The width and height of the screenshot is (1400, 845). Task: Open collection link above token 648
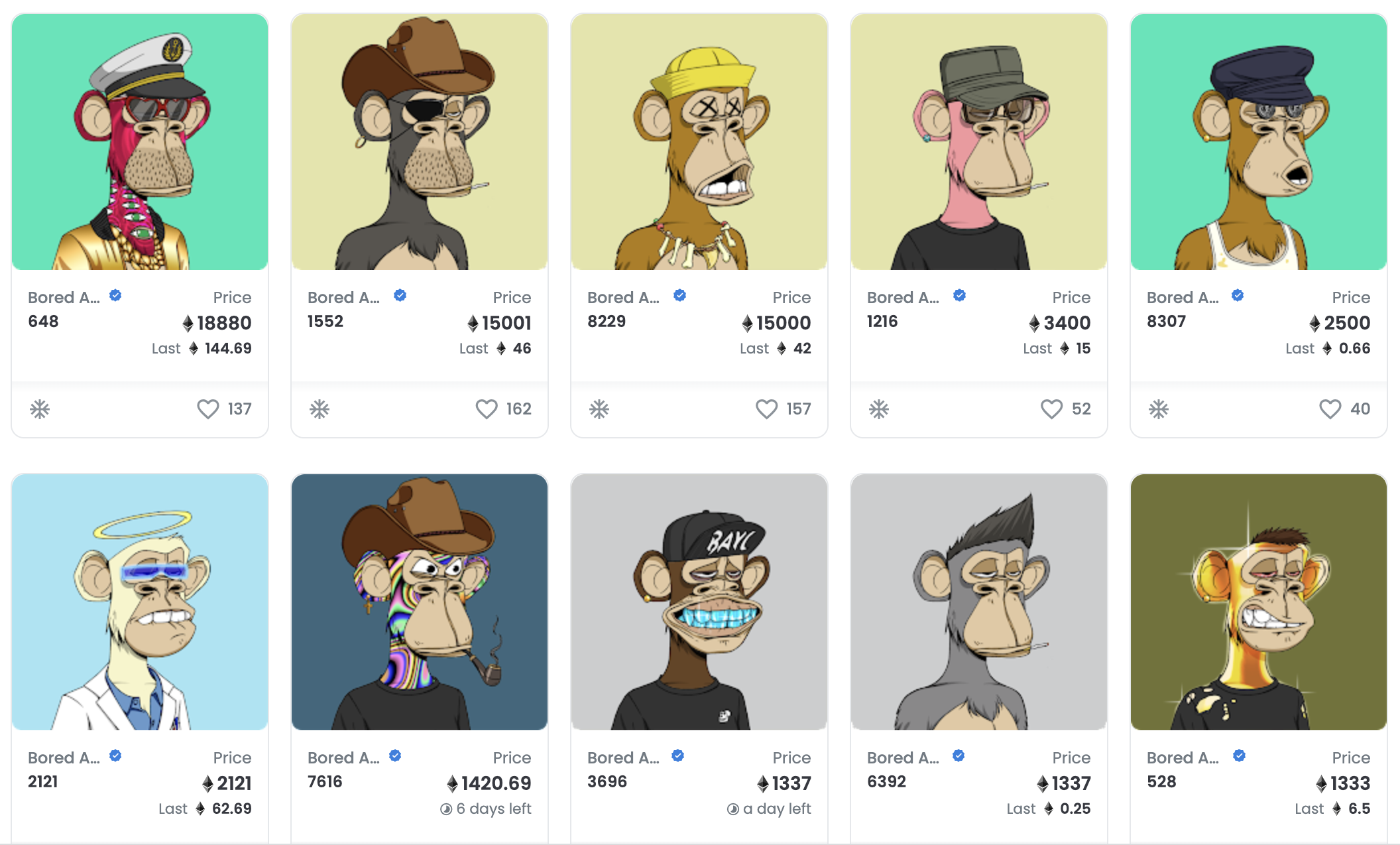point(64,297)
